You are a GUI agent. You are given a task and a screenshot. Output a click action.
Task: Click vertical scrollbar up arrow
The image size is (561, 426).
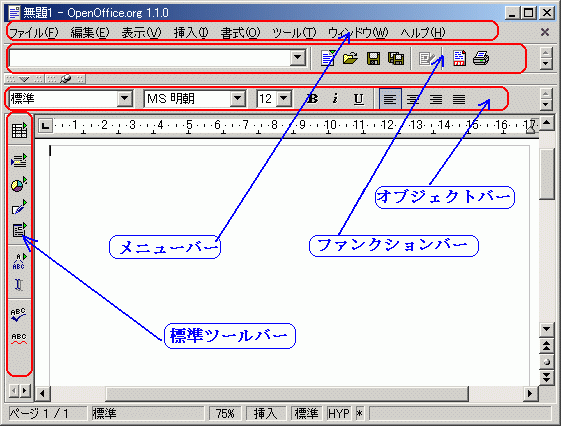(x=546, y=123)
